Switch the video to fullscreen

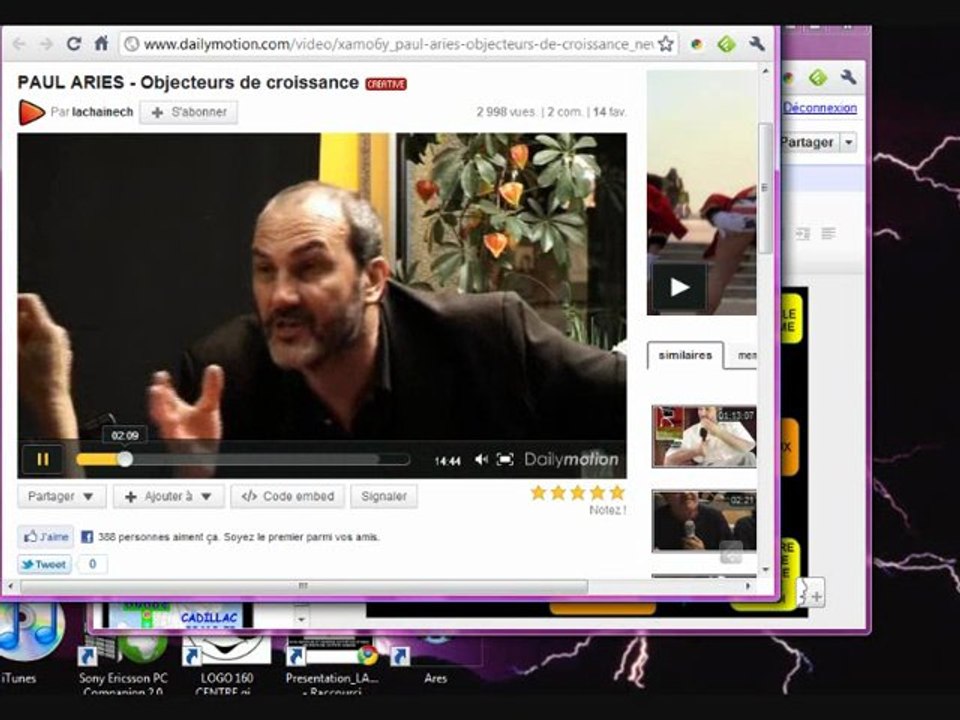(x=505, y=459)
